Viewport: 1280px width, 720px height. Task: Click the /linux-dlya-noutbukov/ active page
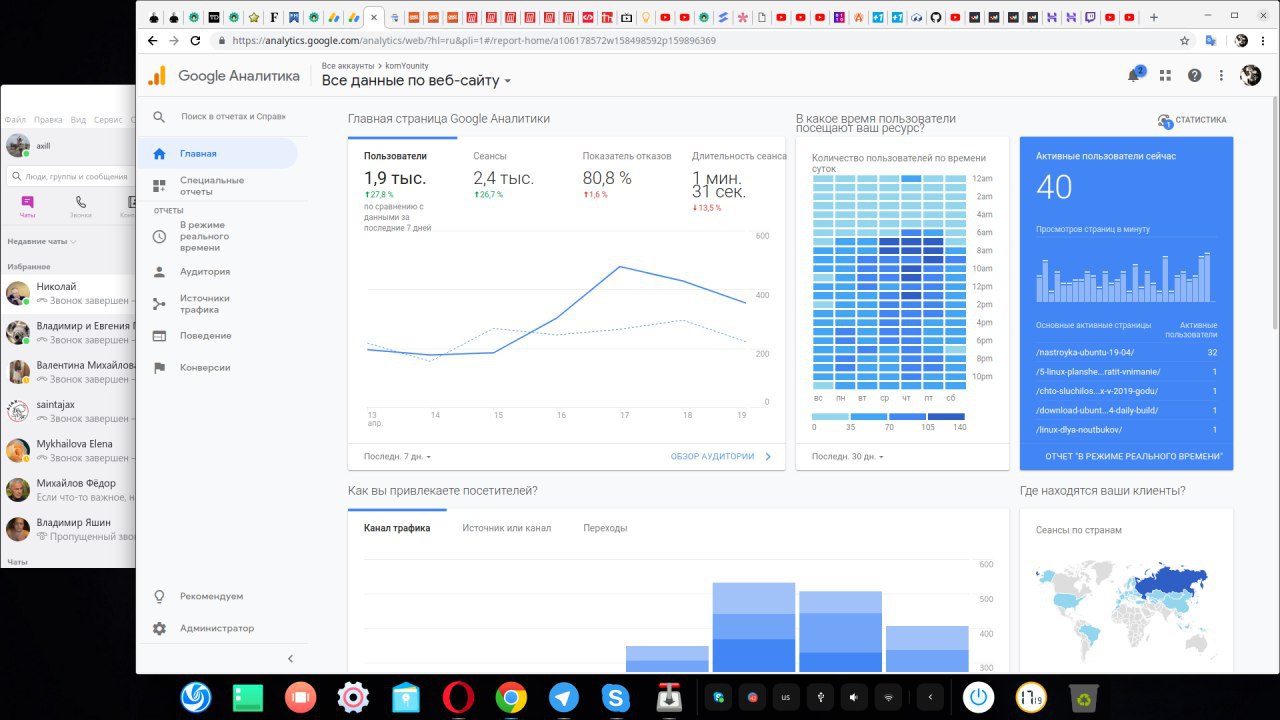coord(1079,430)
